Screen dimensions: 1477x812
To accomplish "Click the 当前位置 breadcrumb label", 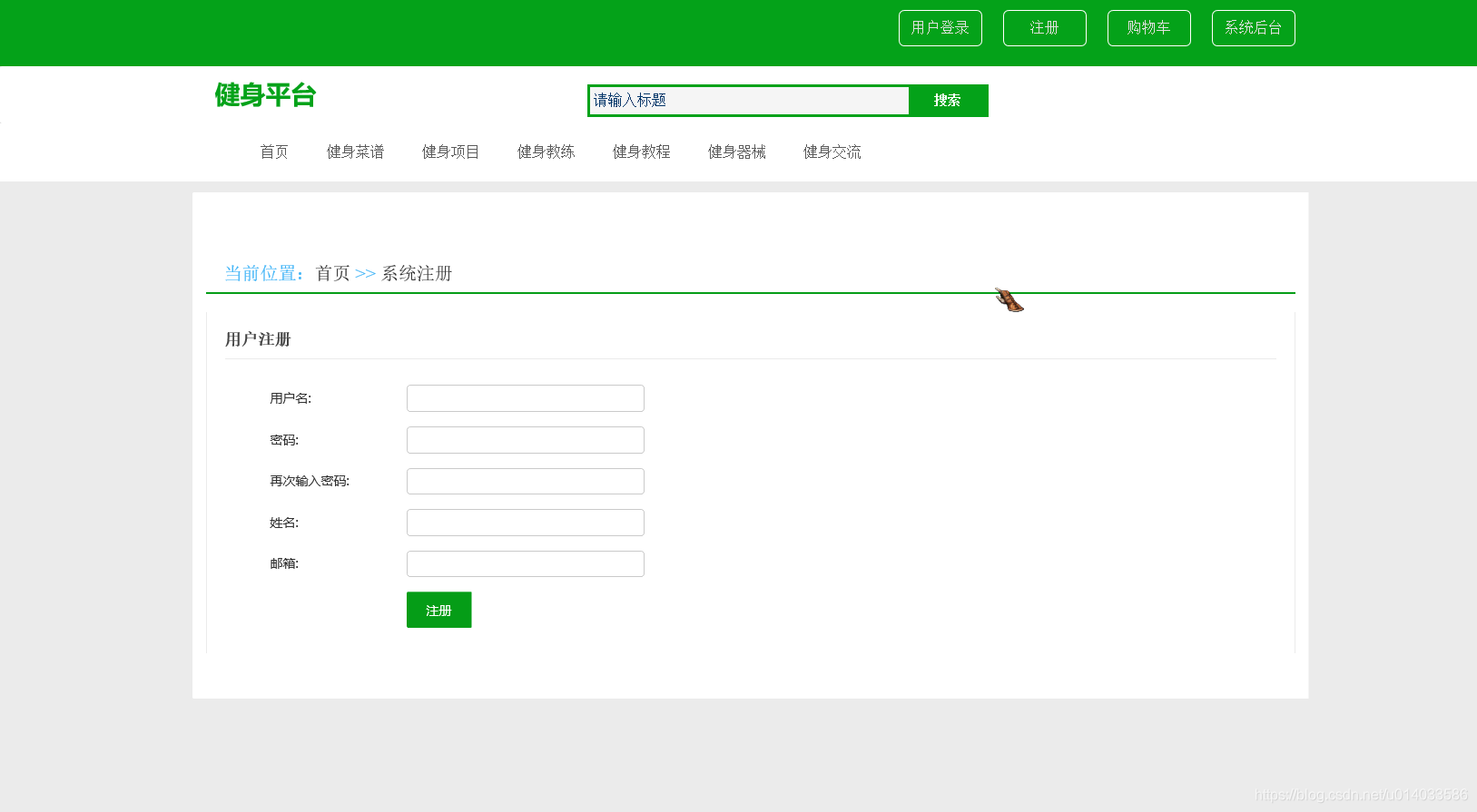I will pos(265,273).
